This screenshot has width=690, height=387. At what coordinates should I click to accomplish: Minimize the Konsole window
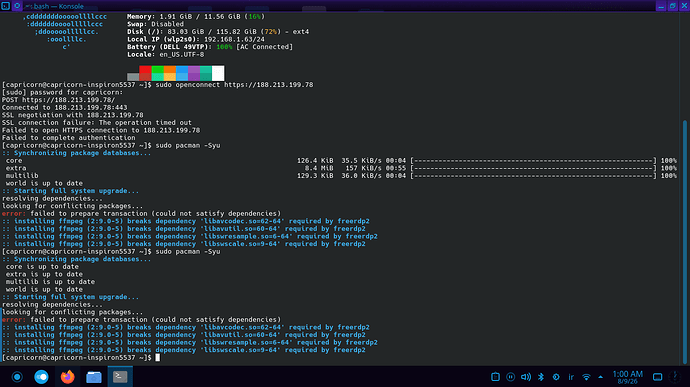[x=661, y=6]
